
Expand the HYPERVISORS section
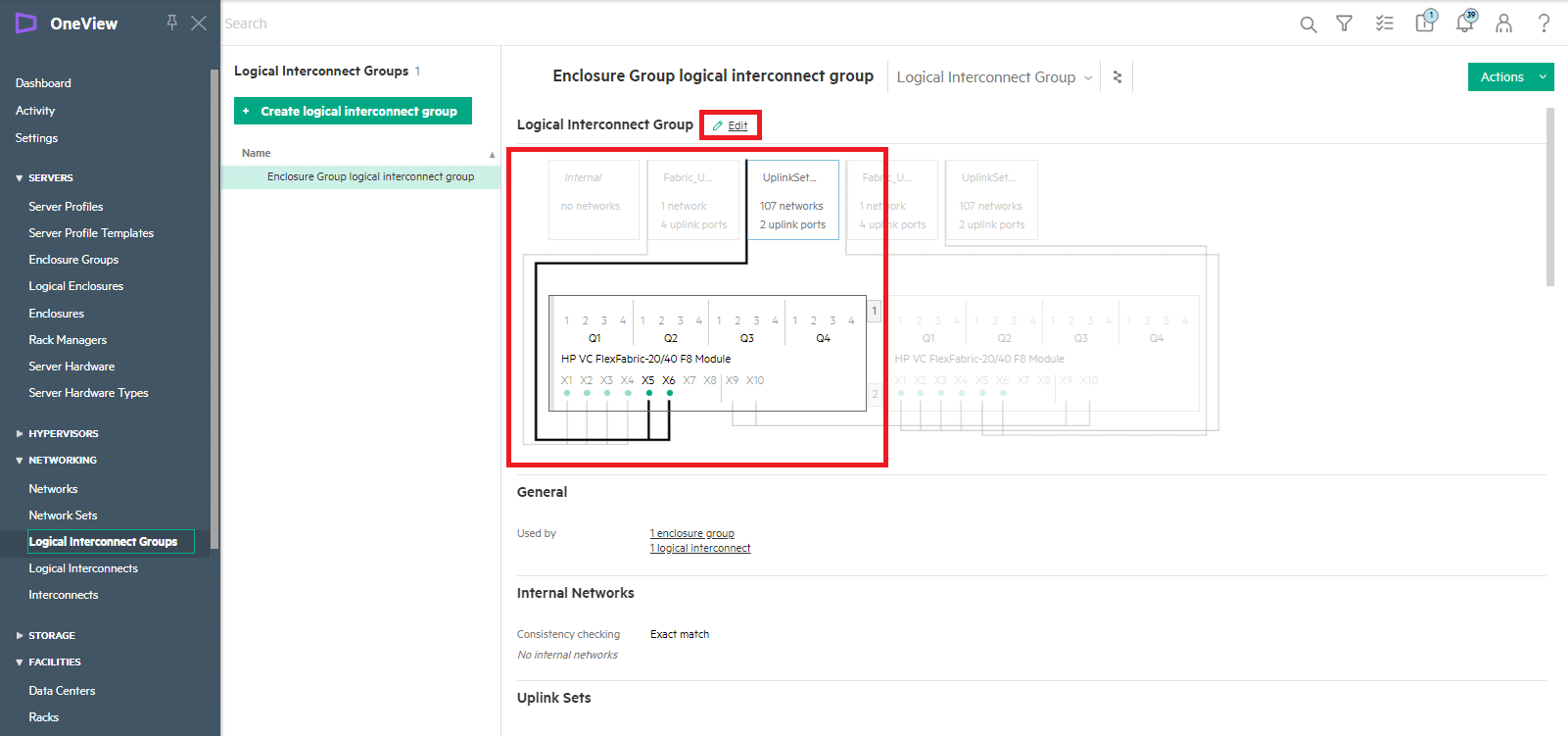57,434
